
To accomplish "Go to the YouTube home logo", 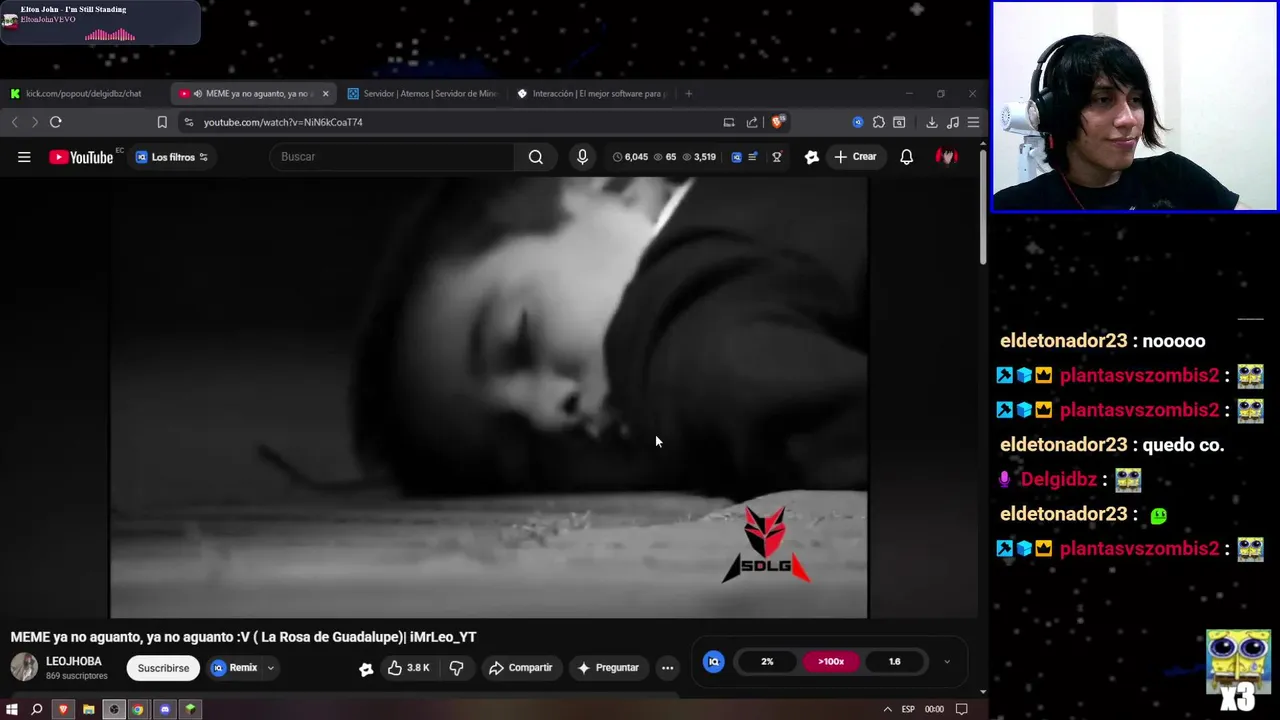I will point(81,157).
